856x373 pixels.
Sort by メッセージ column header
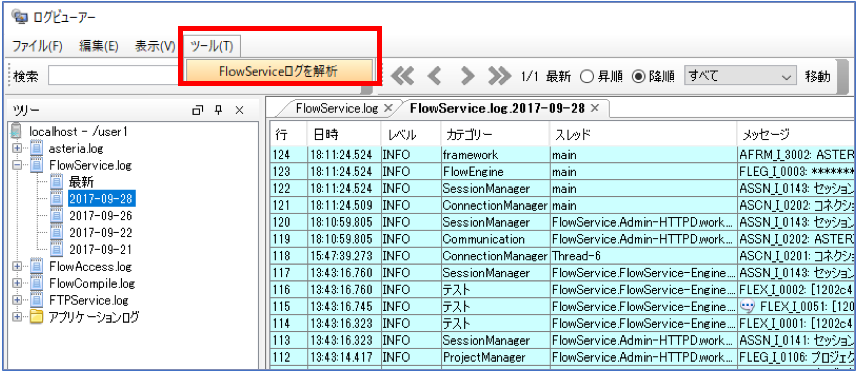pos(795,134)
